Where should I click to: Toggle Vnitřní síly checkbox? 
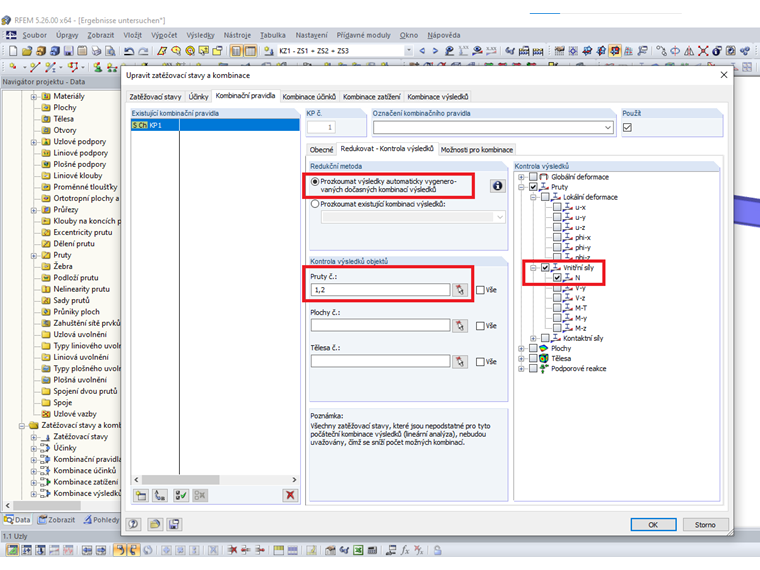click(545, 268)
